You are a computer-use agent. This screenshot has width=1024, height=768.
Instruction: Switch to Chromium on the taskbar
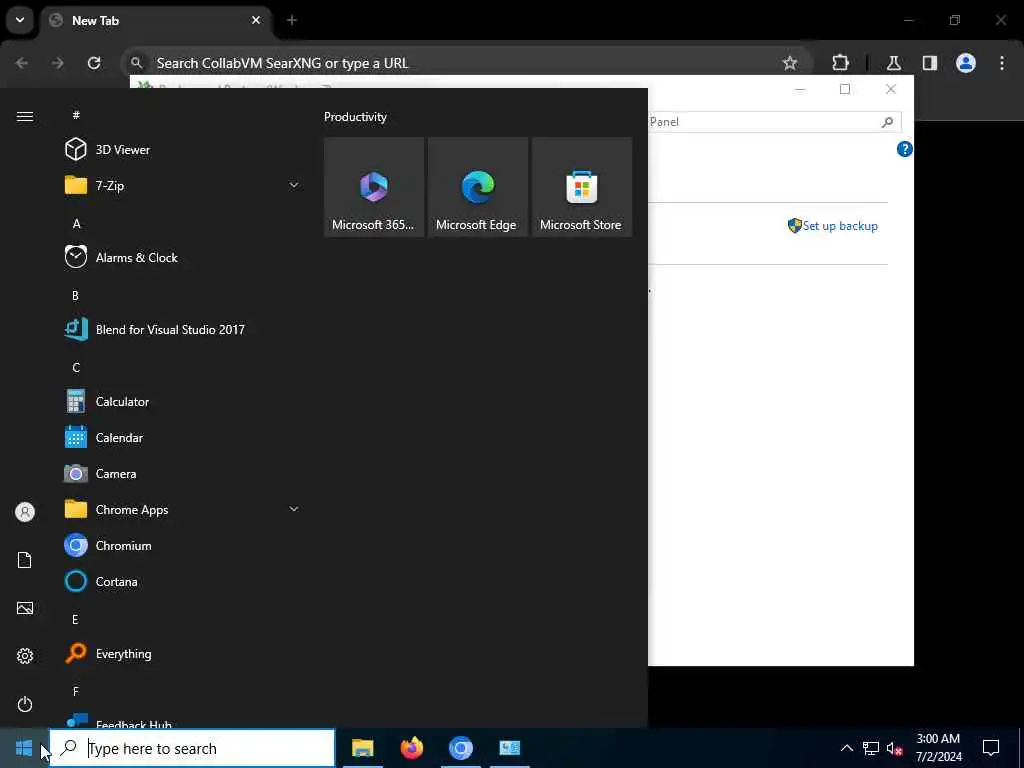460,748
